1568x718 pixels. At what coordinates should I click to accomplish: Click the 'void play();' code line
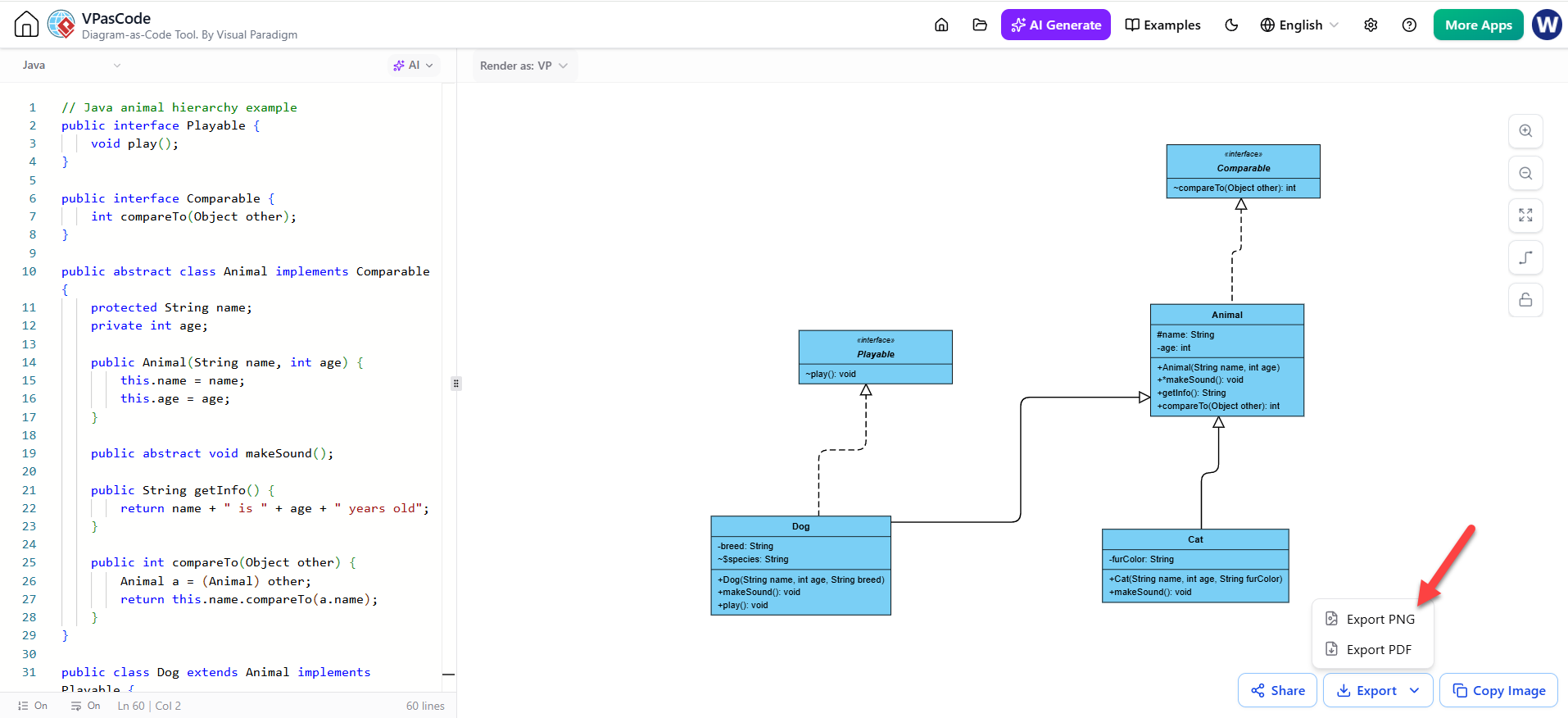tap(134, 143)
